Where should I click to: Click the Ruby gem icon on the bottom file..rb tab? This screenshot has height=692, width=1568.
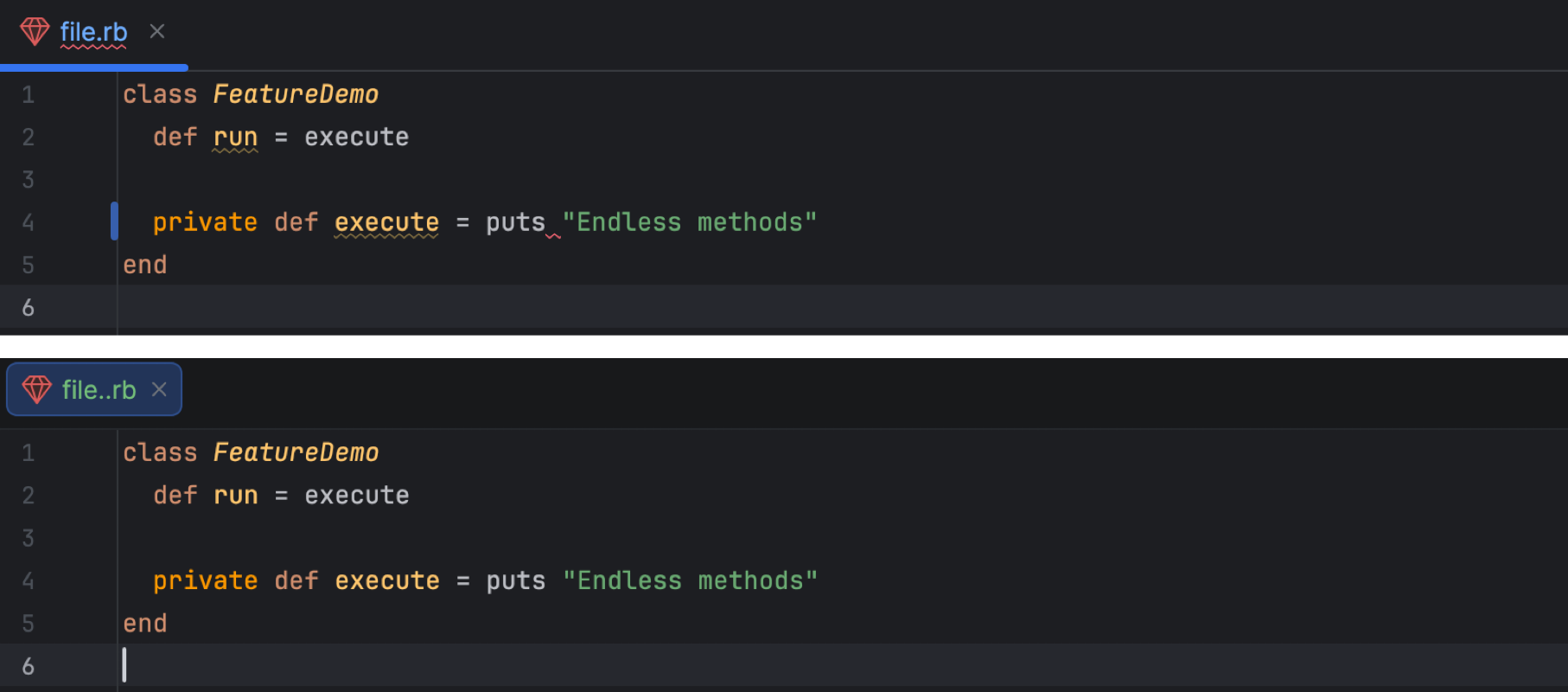[x=36, y=389]
